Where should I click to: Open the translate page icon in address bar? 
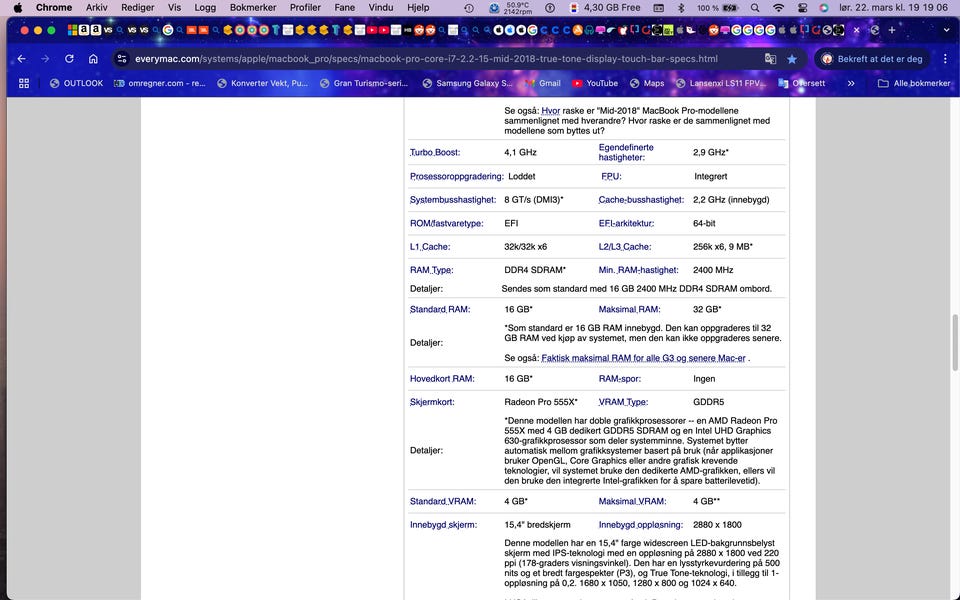[x=770, y=59]
